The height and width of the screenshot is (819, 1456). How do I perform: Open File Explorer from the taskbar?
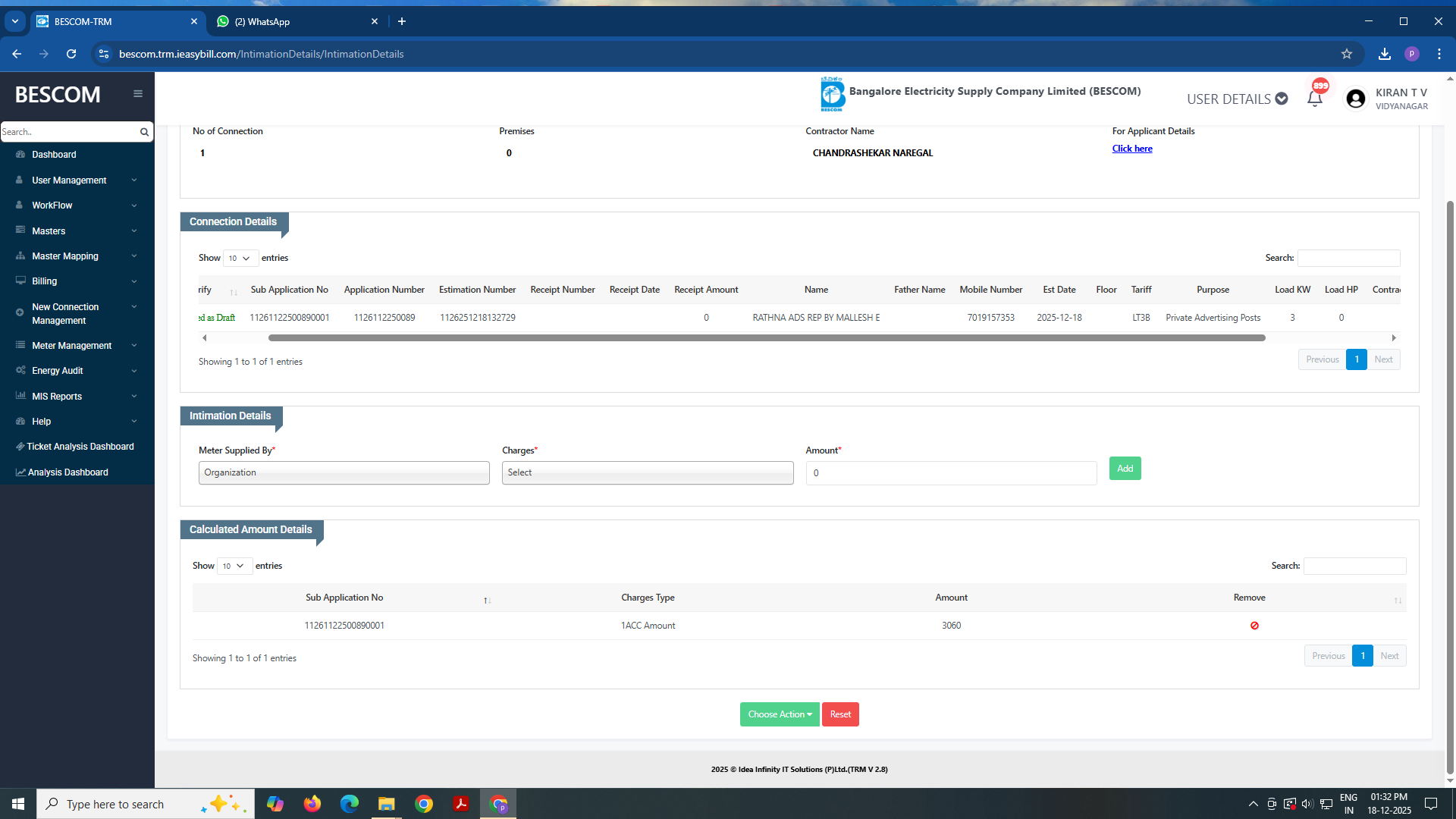[x=386, y=804]
